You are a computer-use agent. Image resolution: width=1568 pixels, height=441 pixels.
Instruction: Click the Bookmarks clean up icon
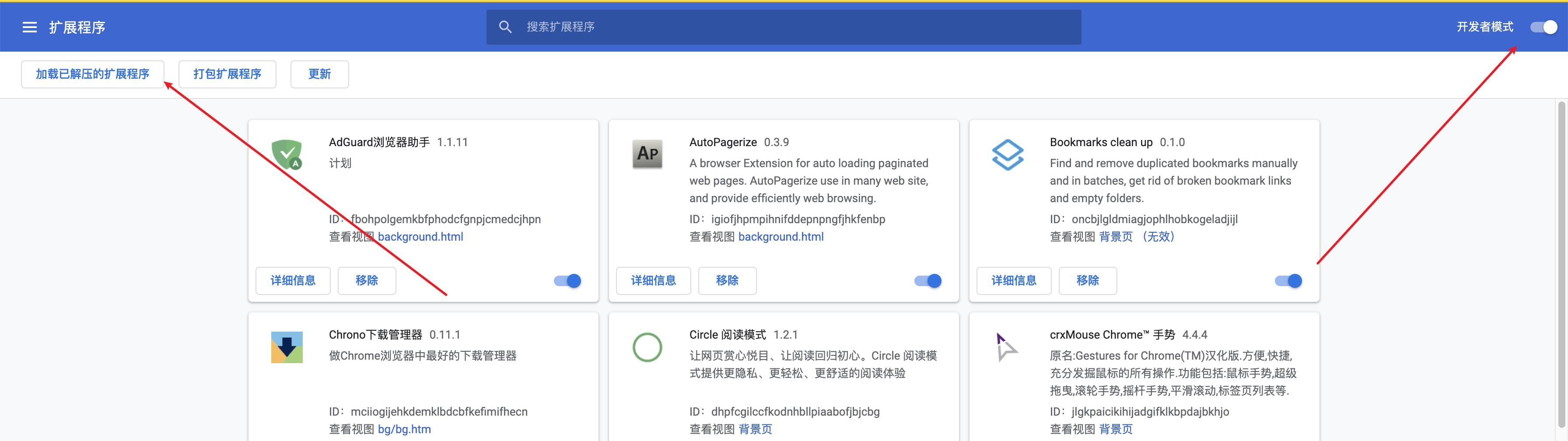[1008, 155]
